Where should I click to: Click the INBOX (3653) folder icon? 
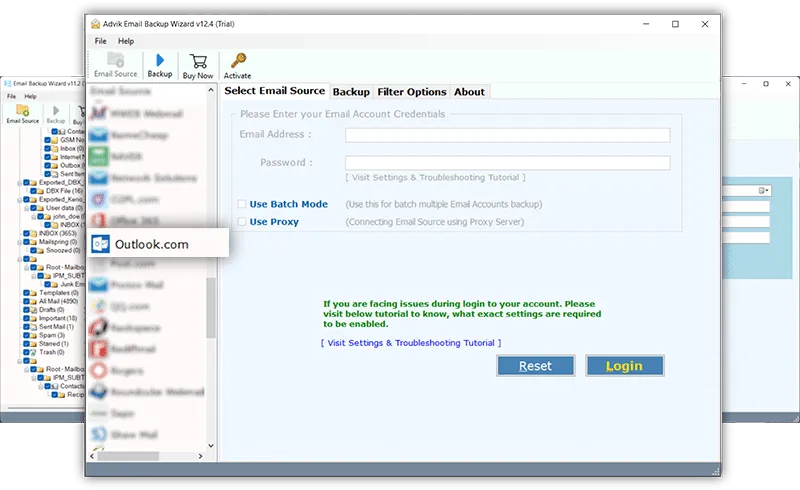[34, 233]
